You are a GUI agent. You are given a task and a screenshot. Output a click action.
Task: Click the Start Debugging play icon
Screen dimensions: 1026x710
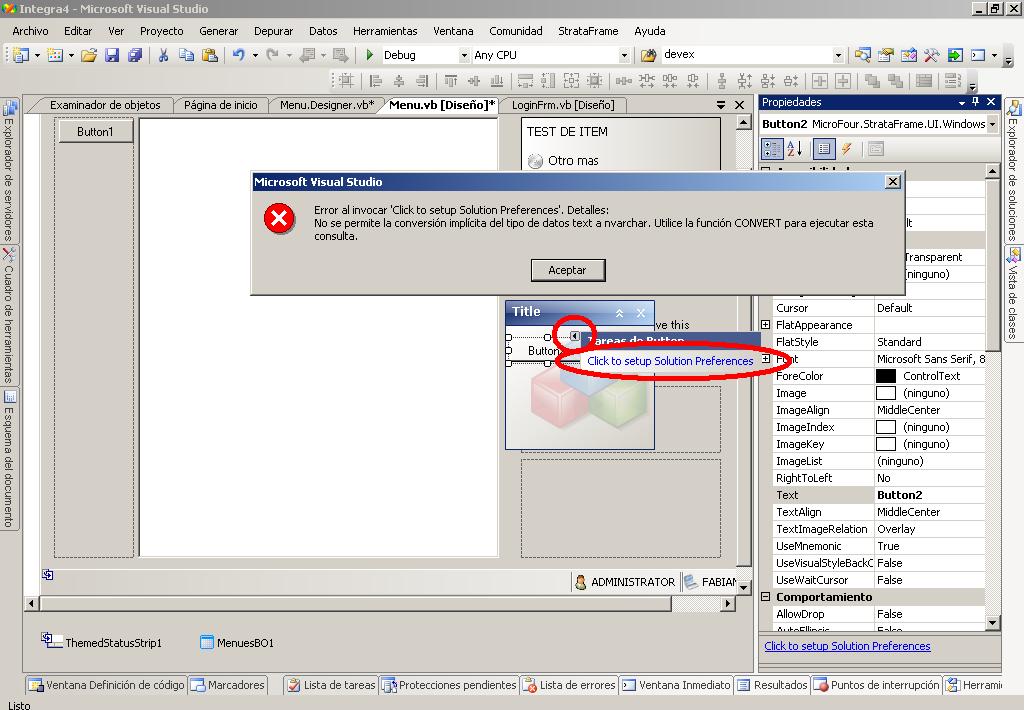pos(370,55)
